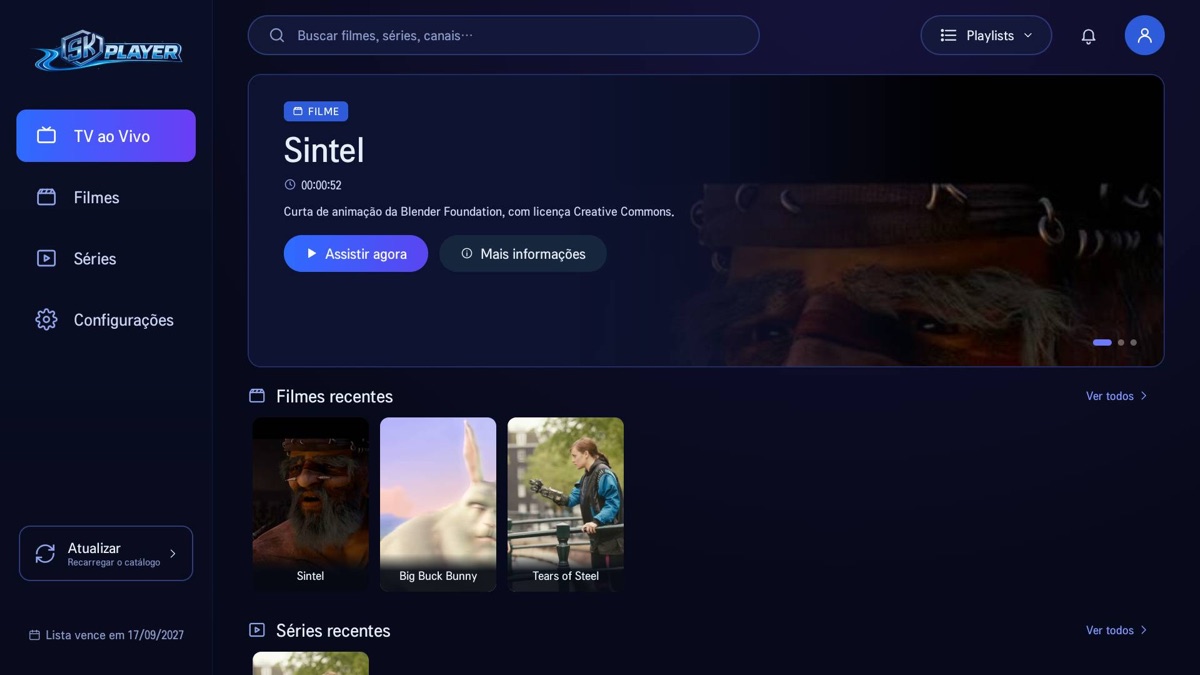Open Configurações settings page
1200x675 pixels.
tap(106, 320)
